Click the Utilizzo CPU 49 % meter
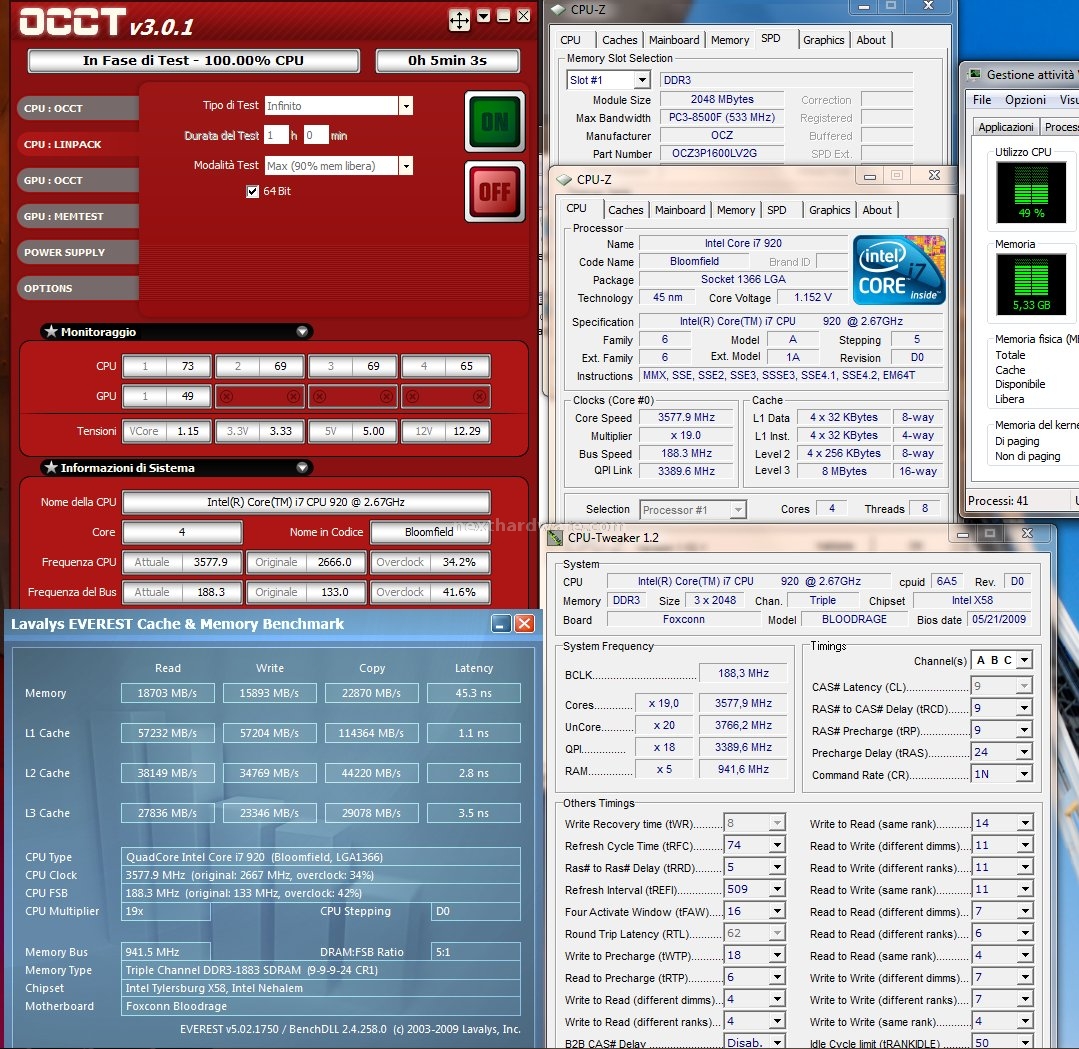1079x1049 pixels. click(x=1032, y=192)
